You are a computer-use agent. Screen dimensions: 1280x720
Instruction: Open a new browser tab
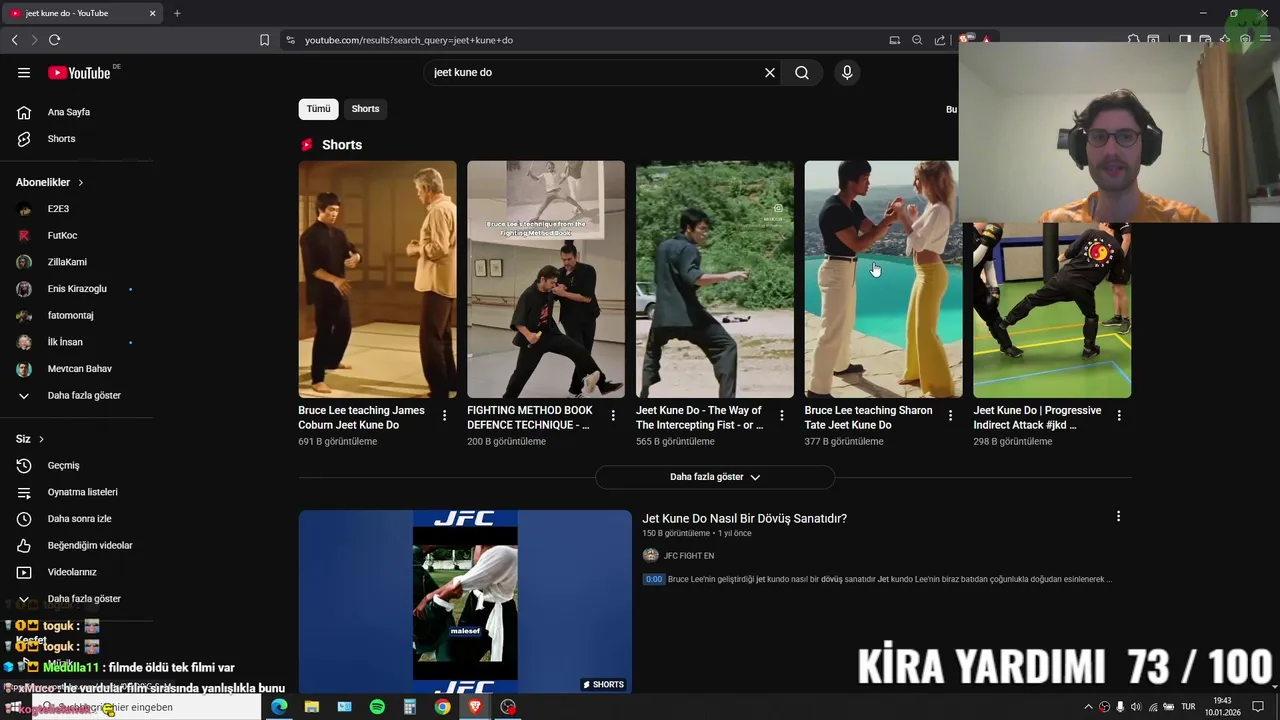pyautogui.click(x=177, y=13)
